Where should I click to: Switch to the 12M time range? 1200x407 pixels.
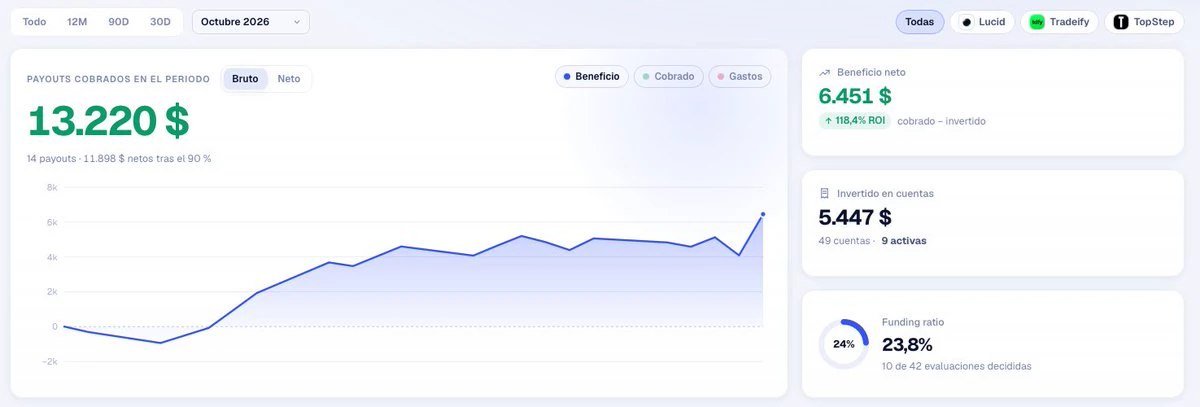pos(77,22)
